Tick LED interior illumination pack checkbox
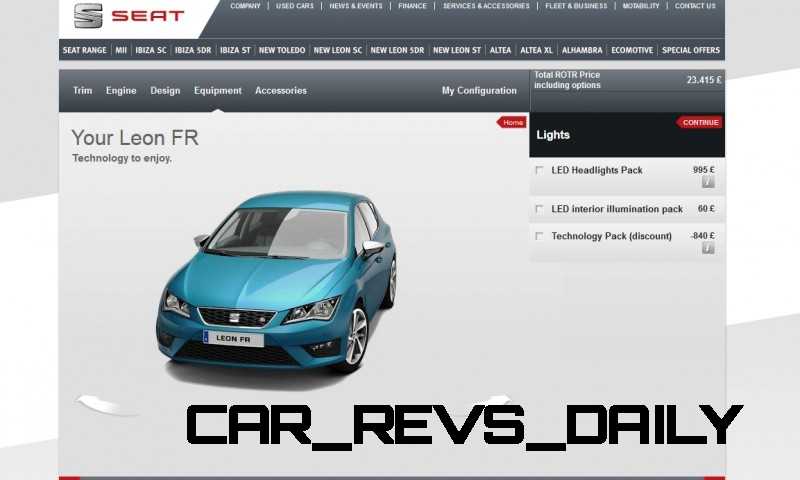 (x=539, y=209)
